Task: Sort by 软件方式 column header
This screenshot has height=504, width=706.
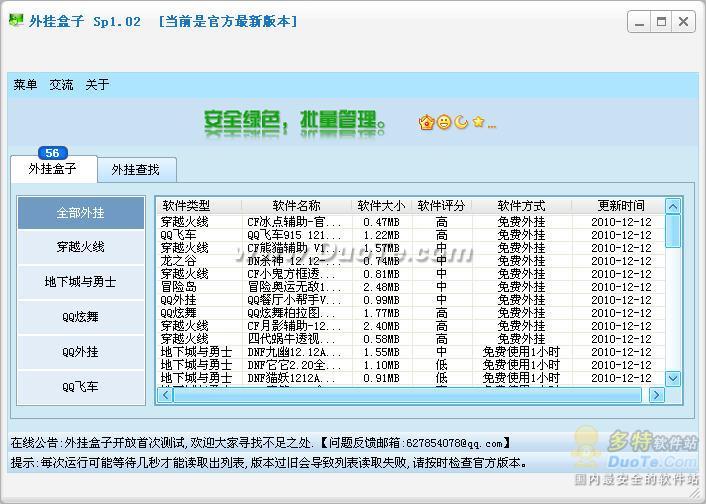Action: tap(521, 206)
